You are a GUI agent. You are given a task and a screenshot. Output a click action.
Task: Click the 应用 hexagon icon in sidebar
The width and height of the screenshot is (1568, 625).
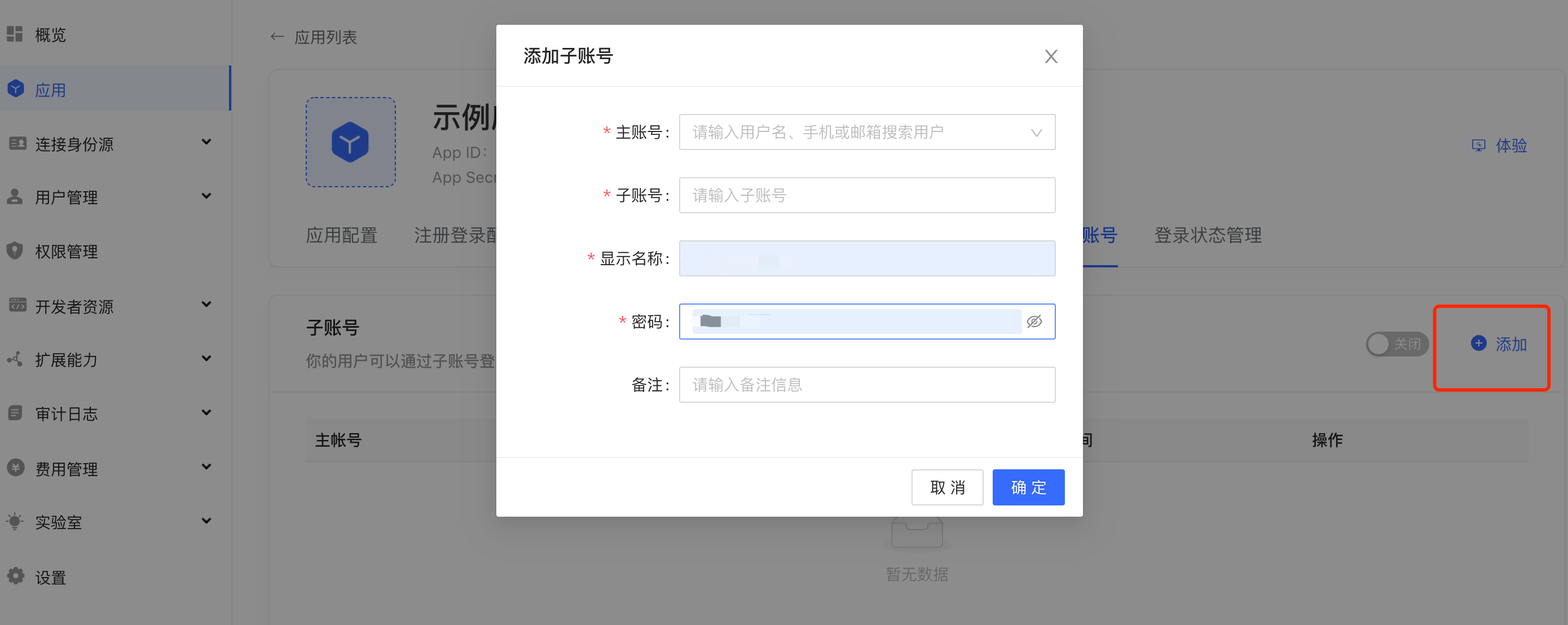(16, 89)
